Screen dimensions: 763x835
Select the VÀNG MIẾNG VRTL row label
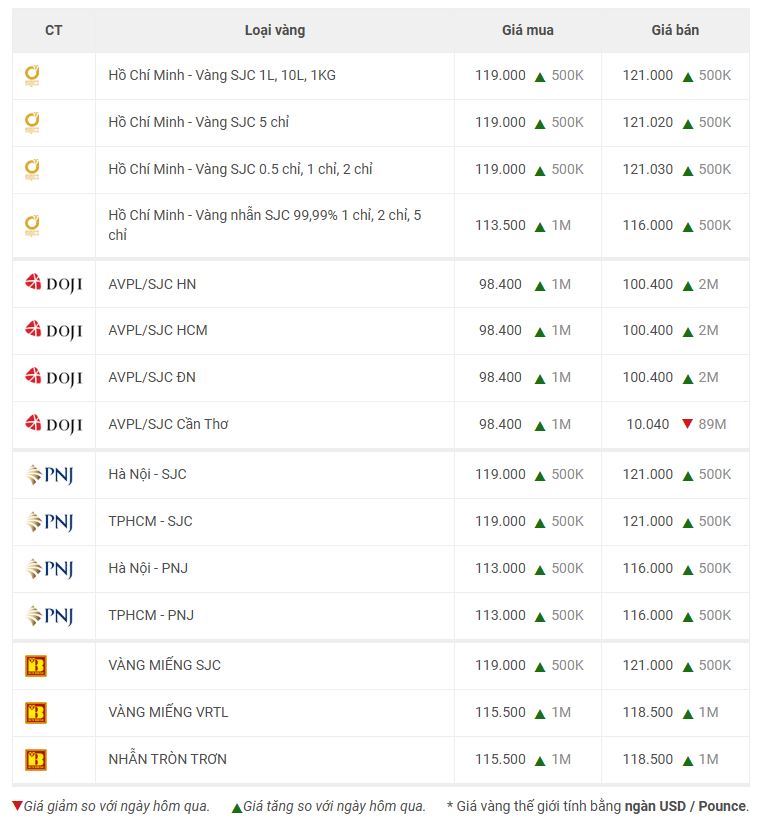click(x=168, y=712)
